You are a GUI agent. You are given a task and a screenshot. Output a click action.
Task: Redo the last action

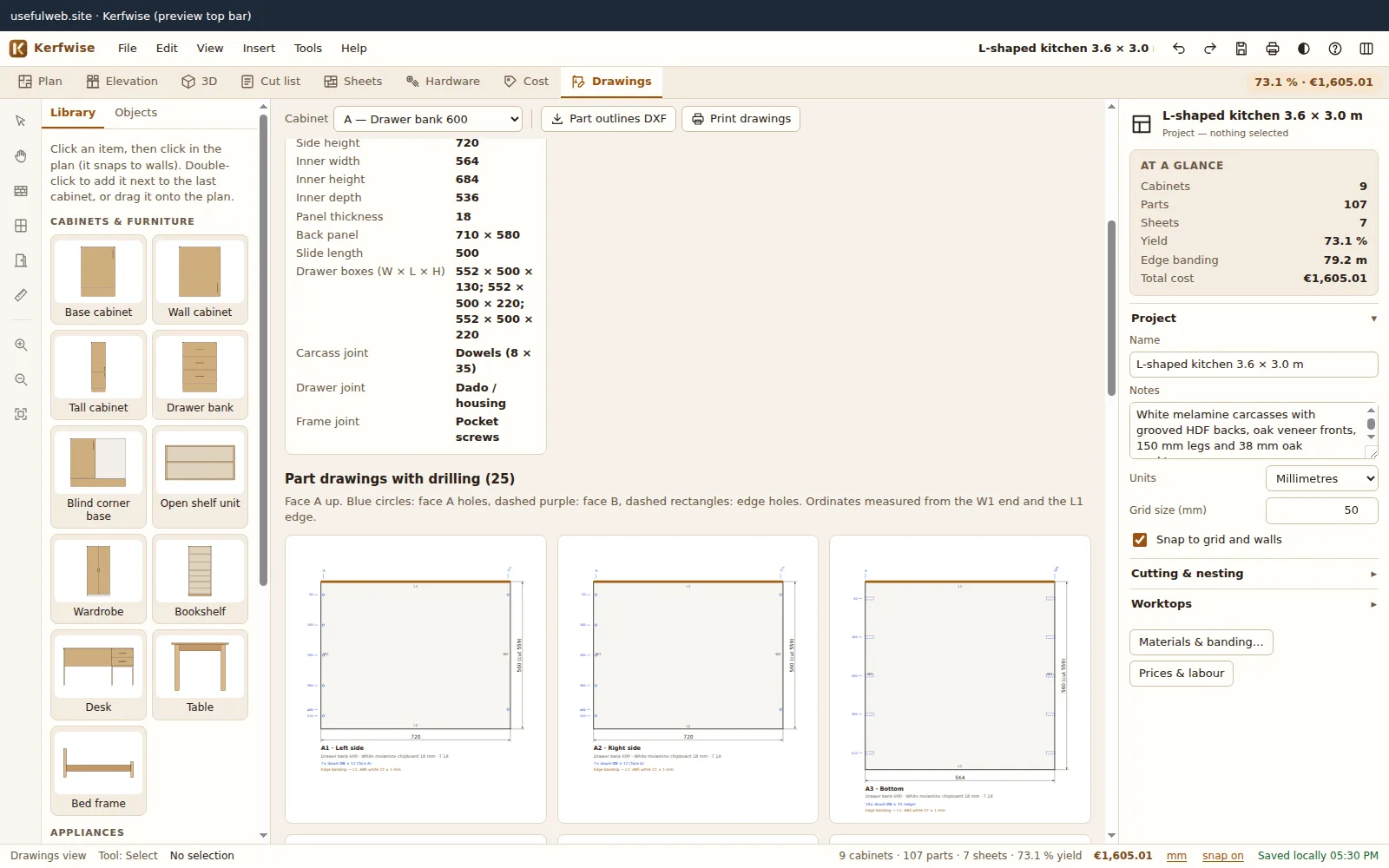coord(1210,49)
